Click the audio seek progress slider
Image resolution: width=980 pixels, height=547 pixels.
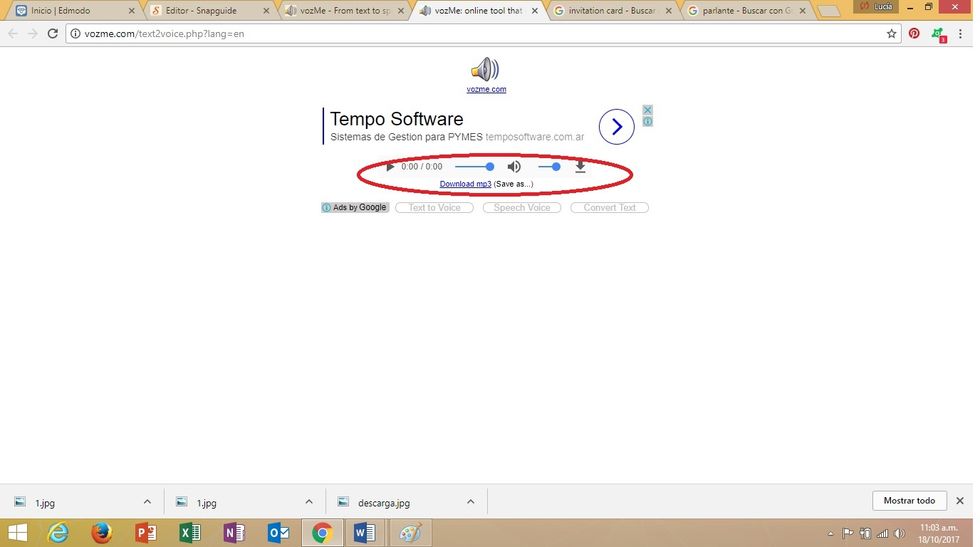coord(474,167)
